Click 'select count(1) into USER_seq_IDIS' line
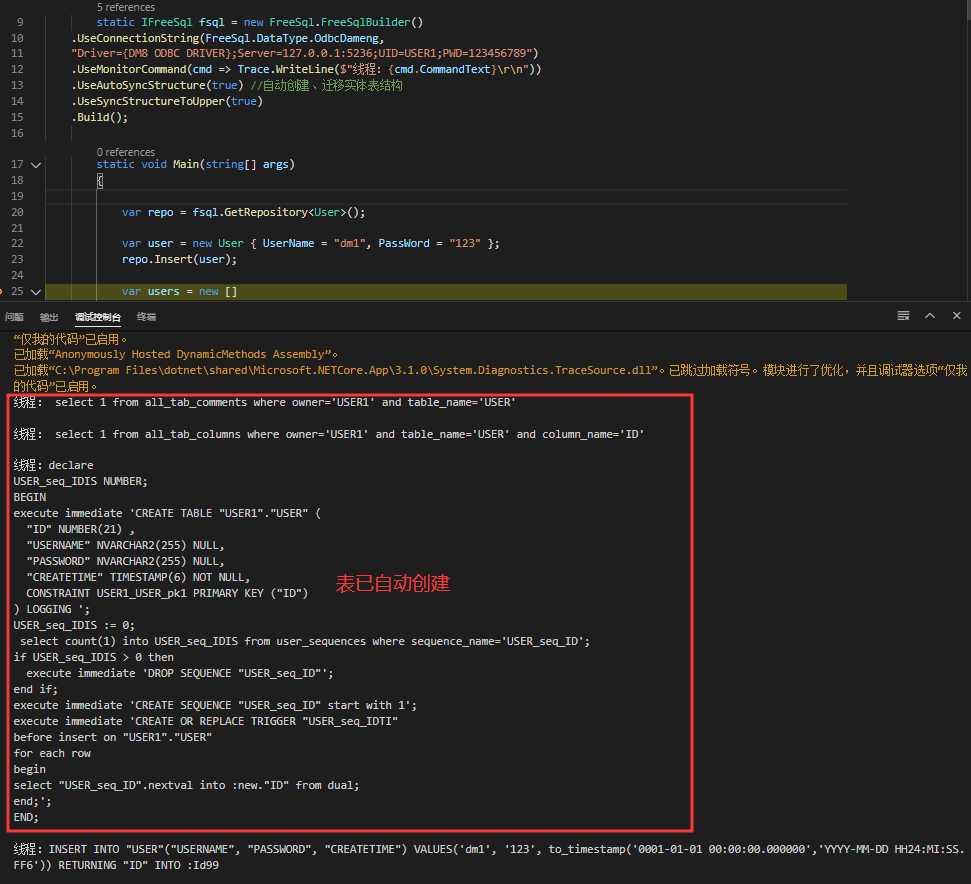Image resolution: width=971 pixels, height=884 pixels. (x=305, y=642)
